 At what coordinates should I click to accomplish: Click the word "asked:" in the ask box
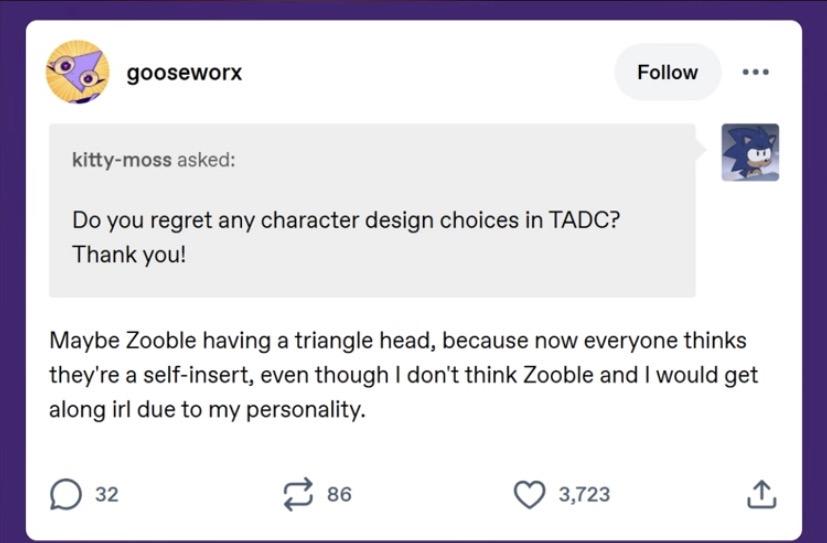click(x=206, y=160)
